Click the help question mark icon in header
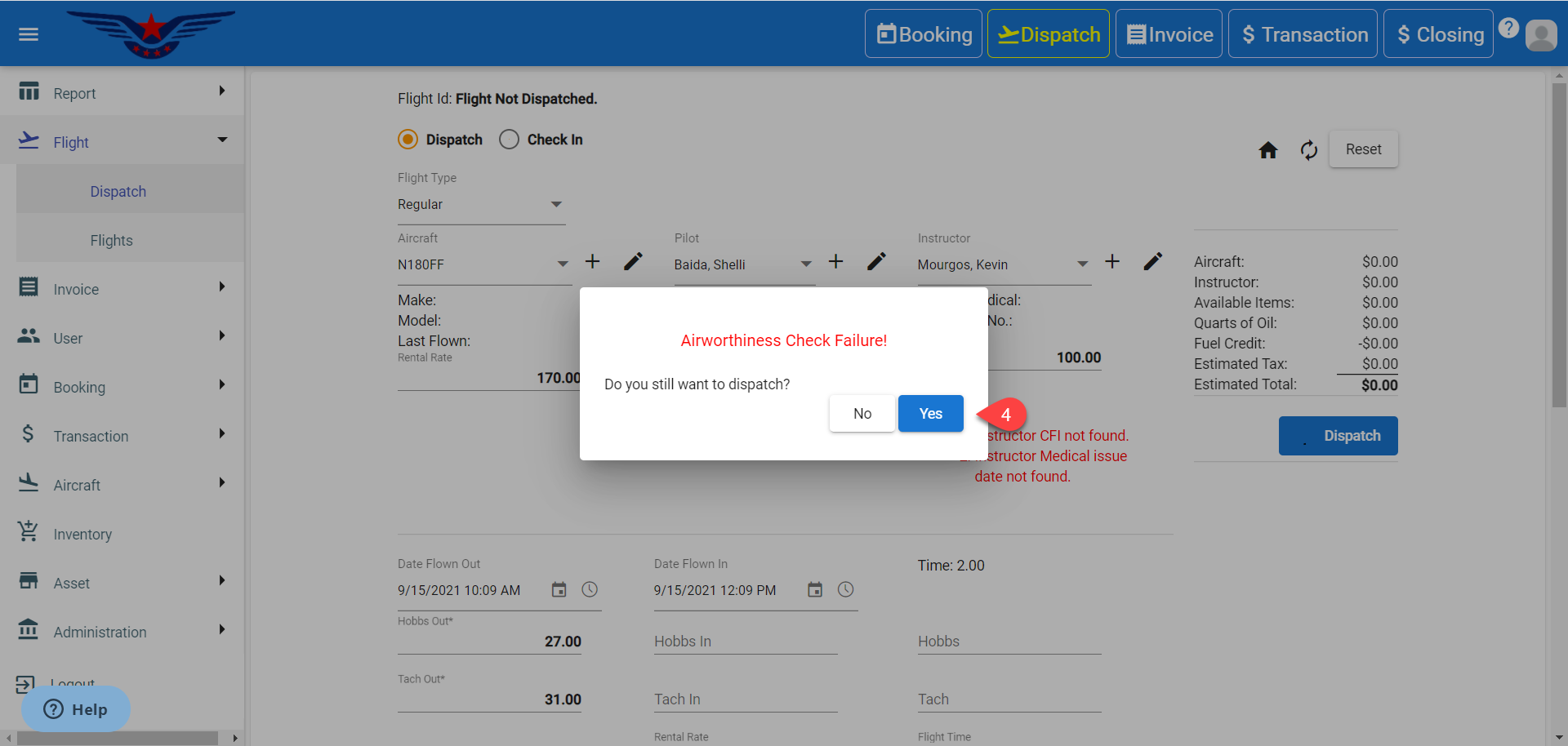 click(1508, 29)
